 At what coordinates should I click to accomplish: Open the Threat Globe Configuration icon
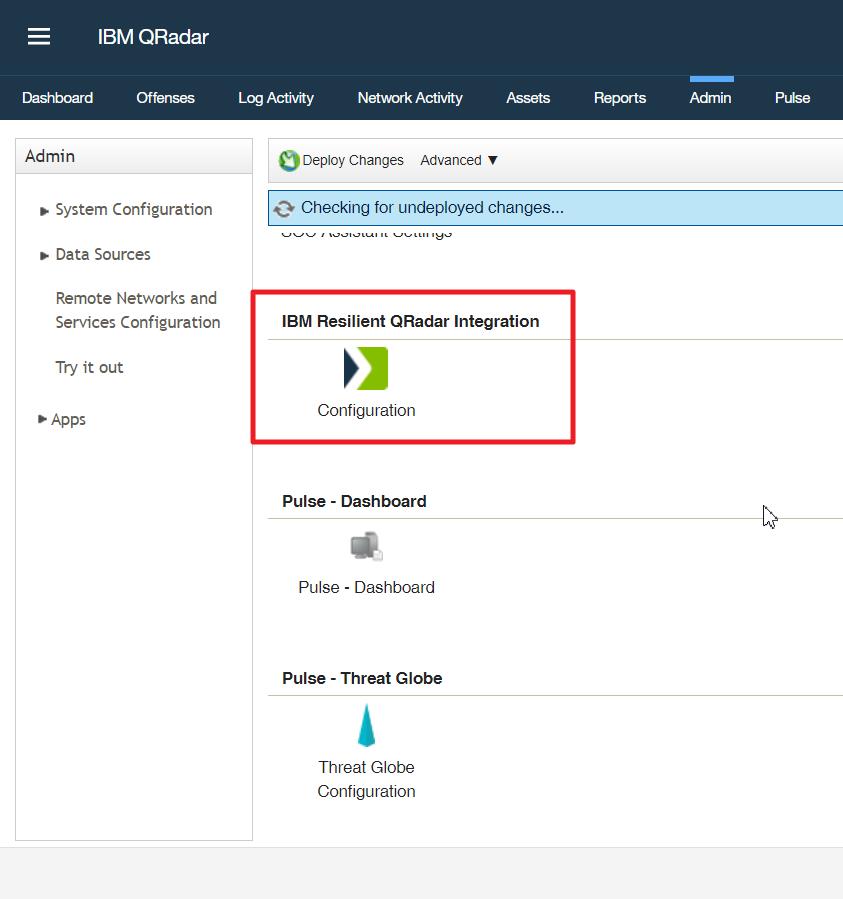coord(366,726)
